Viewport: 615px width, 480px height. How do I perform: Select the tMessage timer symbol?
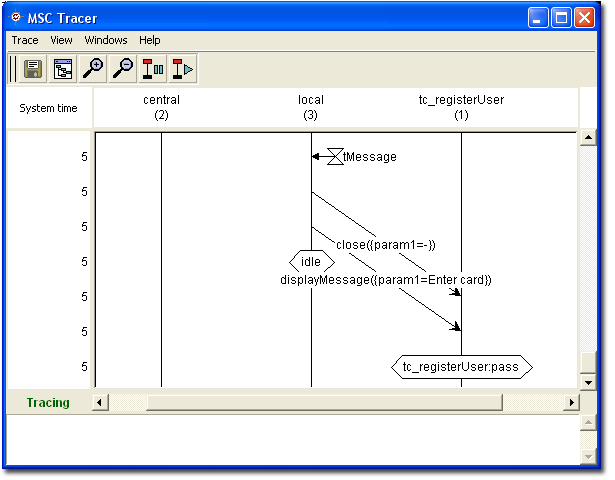tap(335, 156)
